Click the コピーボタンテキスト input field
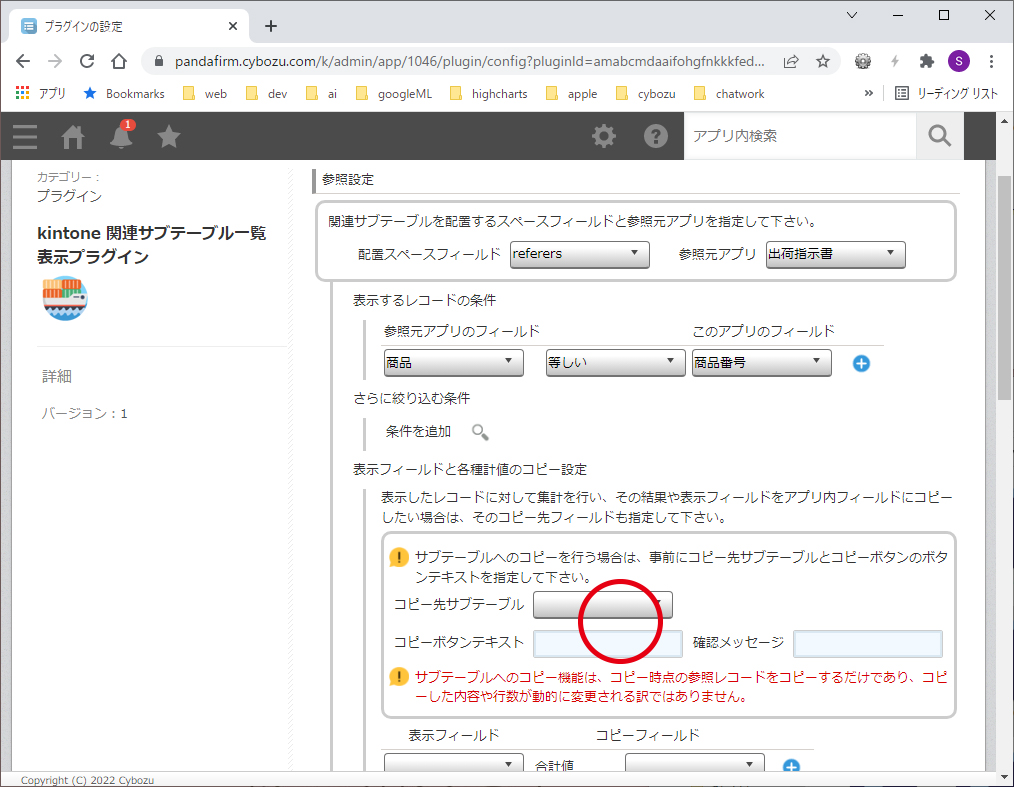This screenshot has width=1014, height=787. pos(608,643)
